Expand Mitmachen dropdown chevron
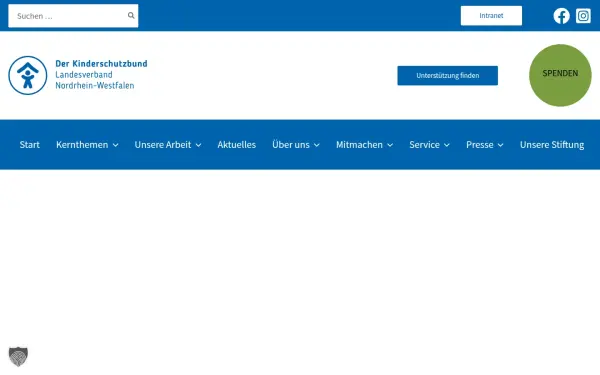The height and width of the screenshot is (375, 600). coord(390,145)
